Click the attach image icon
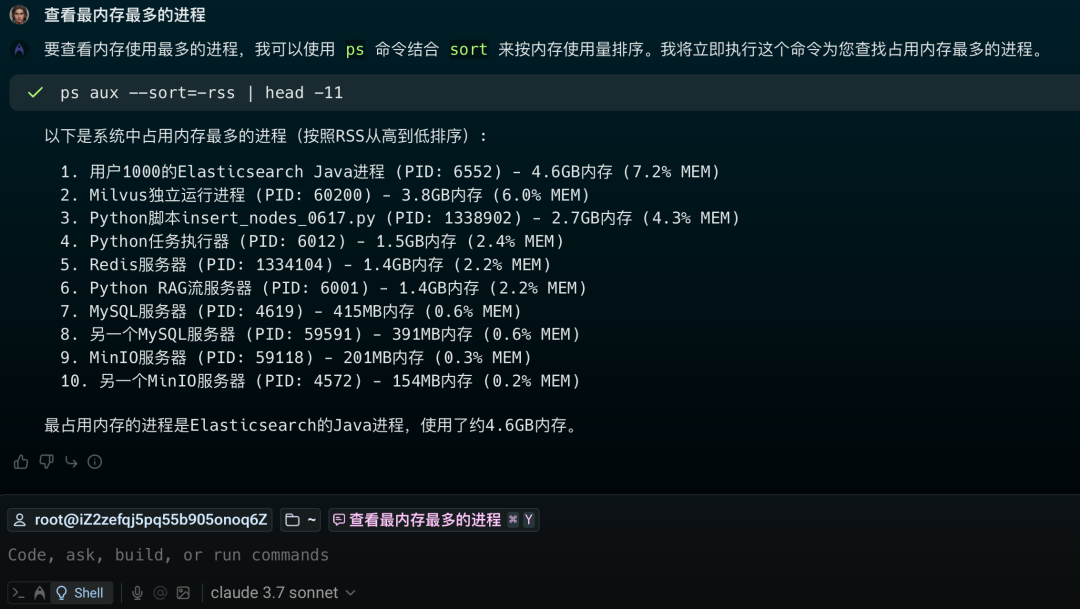 coord(183,593)
